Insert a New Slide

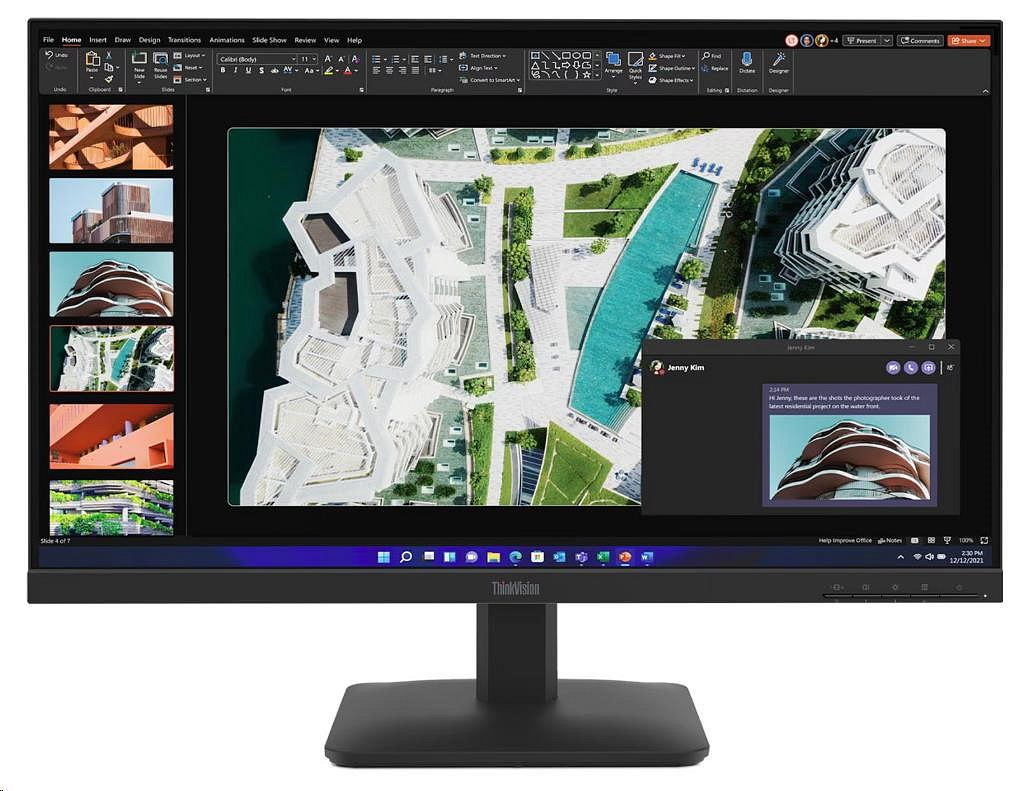[139, 62]
